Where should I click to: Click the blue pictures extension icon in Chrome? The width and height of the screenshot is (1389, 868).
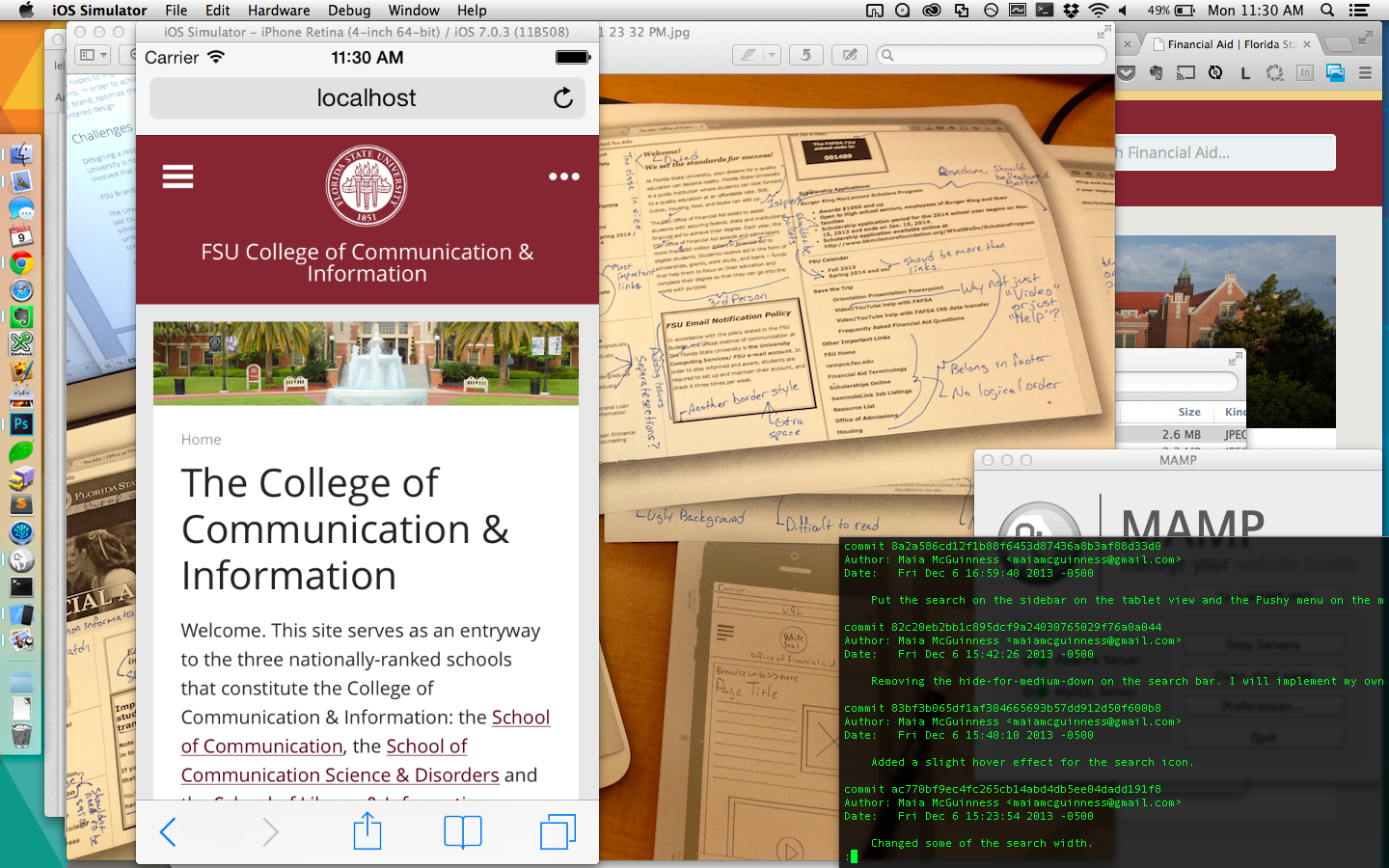click(x=1336, y=72)
